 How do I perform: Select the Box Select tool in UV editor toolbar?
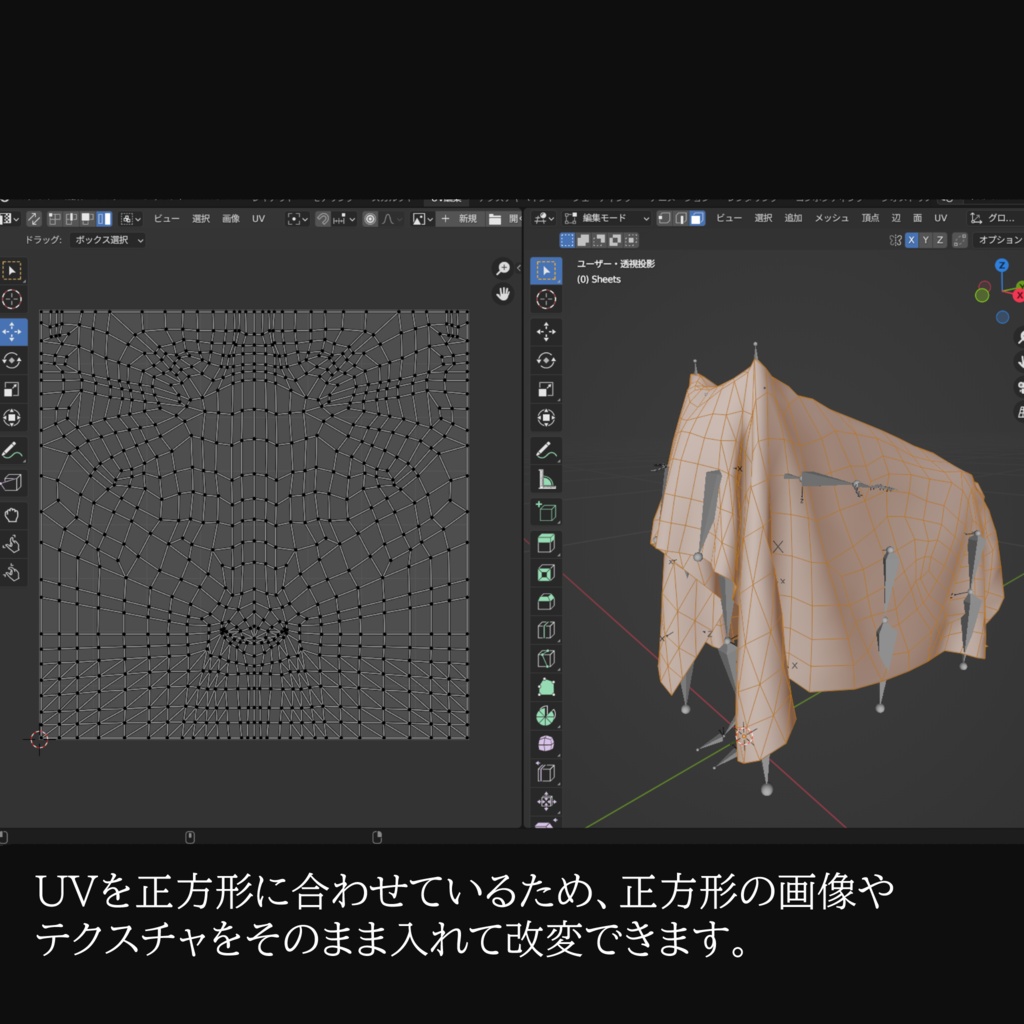point(12,270)
